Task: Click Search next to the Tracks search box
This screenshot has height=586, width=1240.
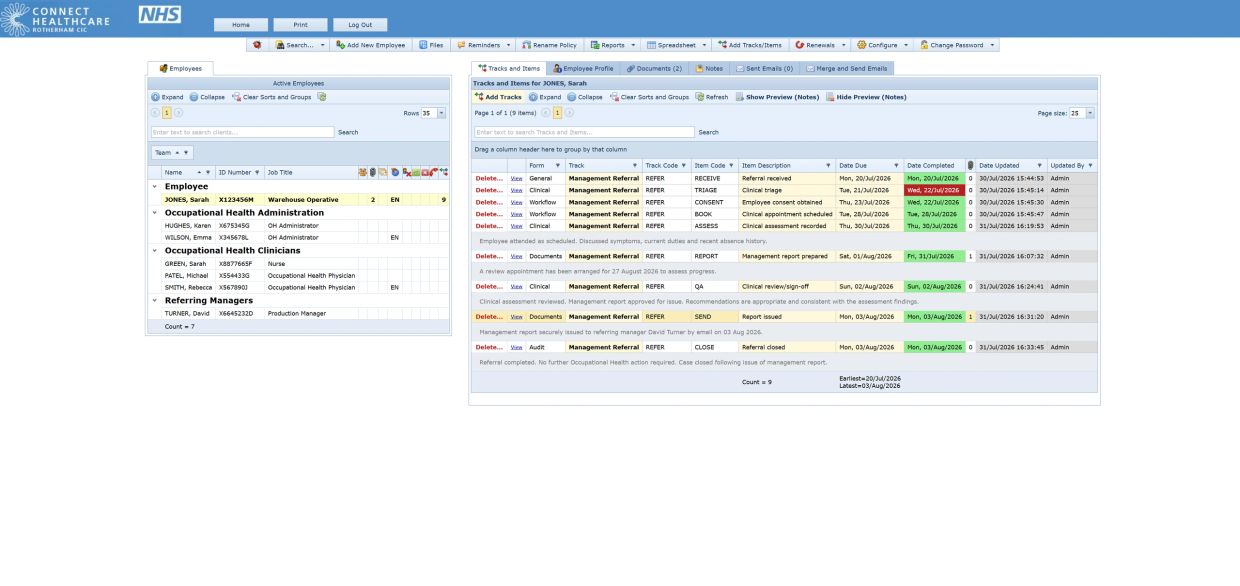Action: (x=708, y=132)
